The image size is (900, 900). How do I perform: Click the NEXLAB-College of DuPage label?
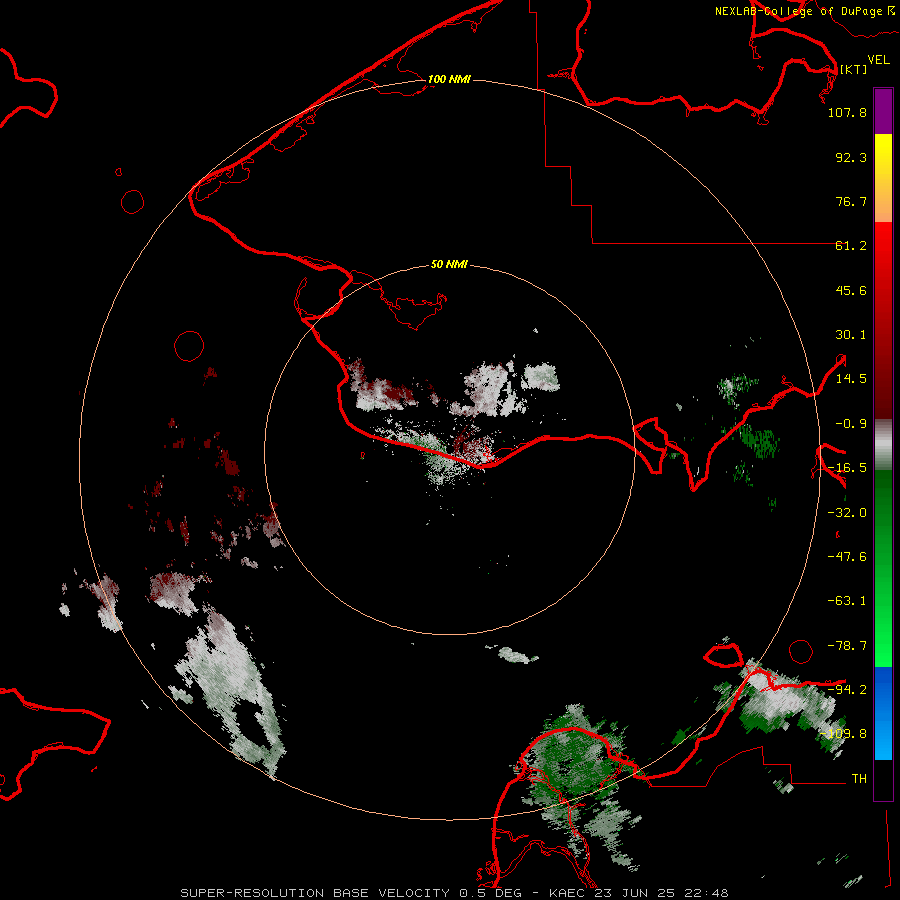tap(804, 11)
